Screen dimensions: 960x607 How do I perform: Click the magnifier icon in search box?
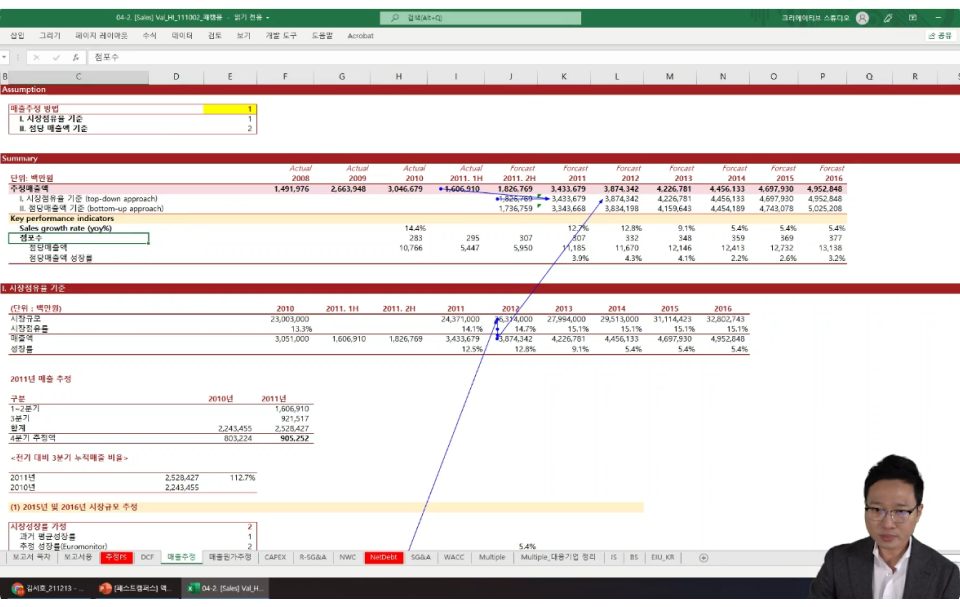pyautogui.click(x=395, y=18)
